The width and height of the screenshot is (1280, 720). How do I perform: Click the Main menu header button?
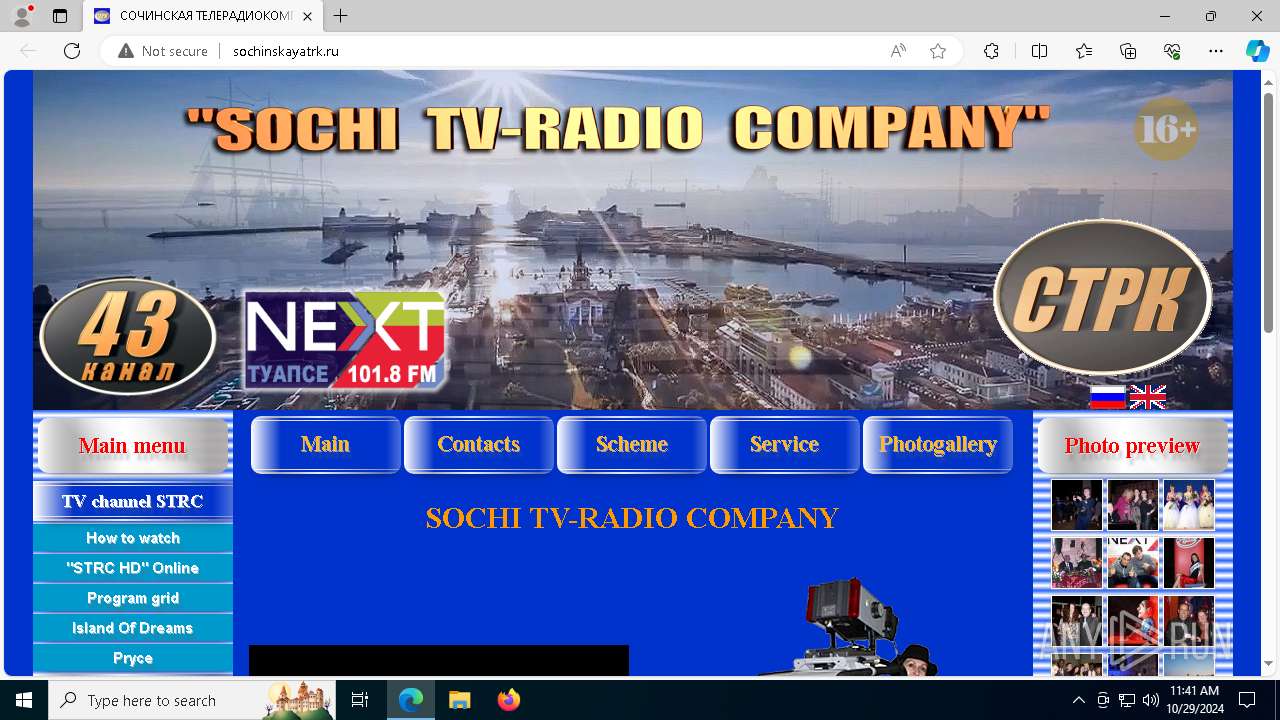[x=133, y=446]
